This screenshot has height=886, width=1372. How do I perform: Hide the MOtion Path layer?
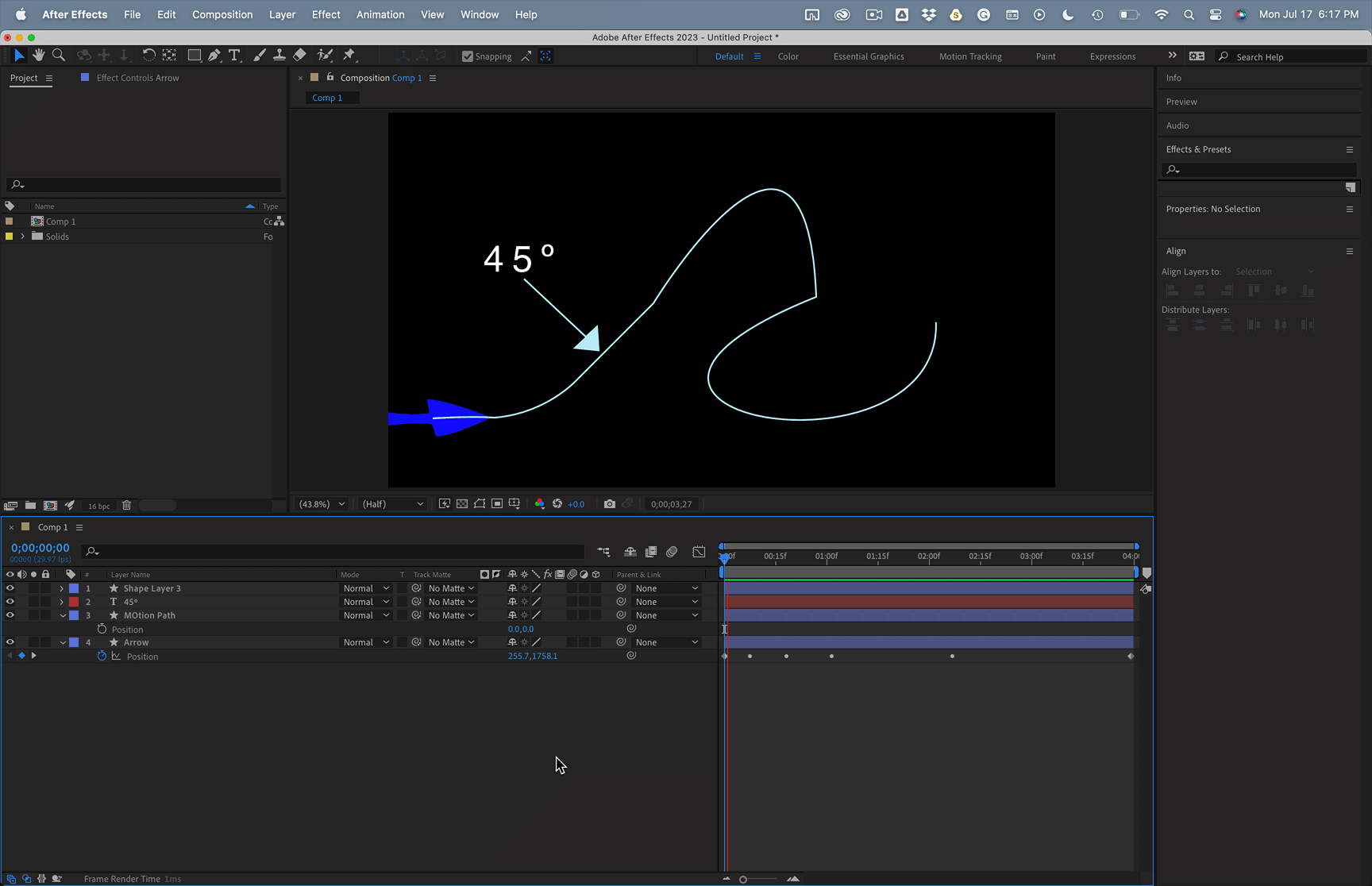pos(10,615)
